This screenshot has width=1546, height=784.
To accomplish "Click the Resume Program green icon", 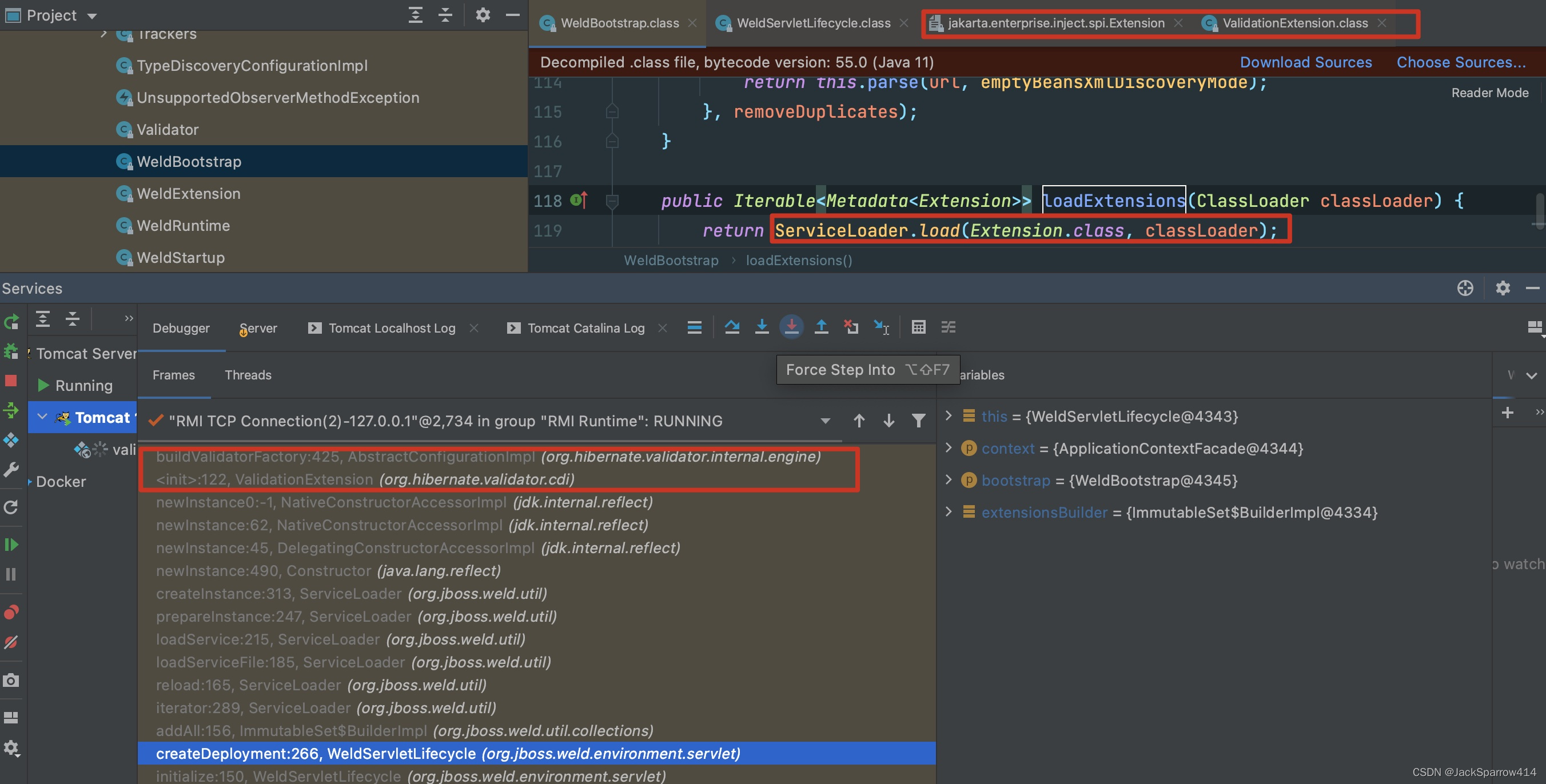I will click(x=11, y=545).
